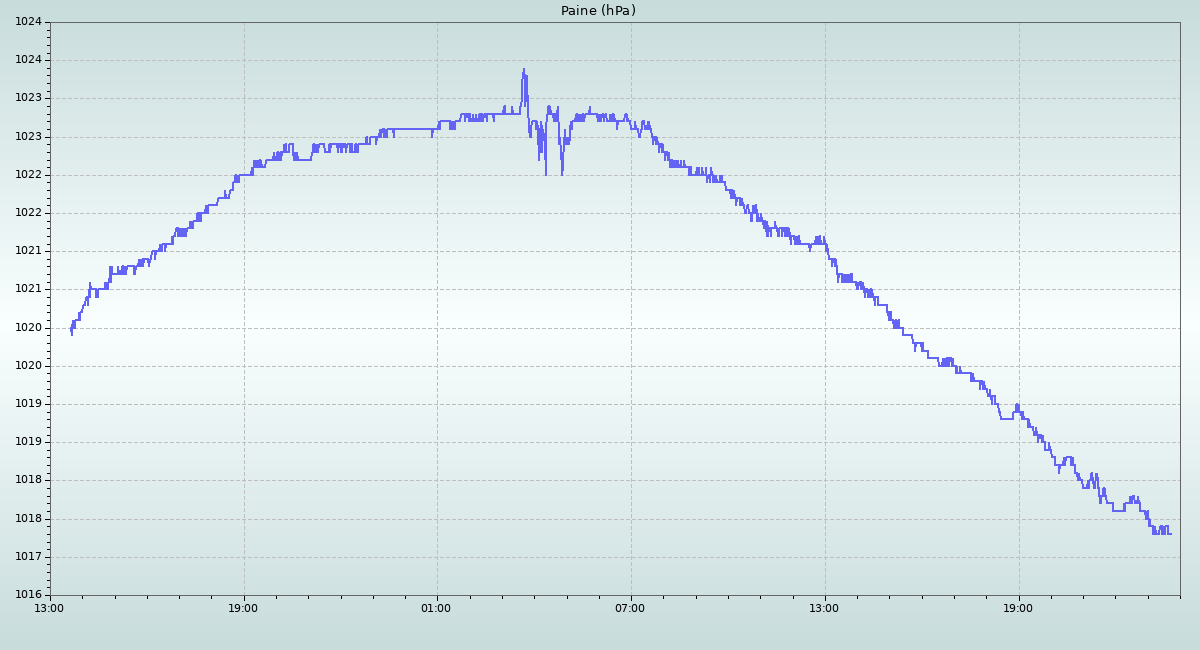
Task: Click the 07:00 time axis label
Action: (x=630, y=608)
